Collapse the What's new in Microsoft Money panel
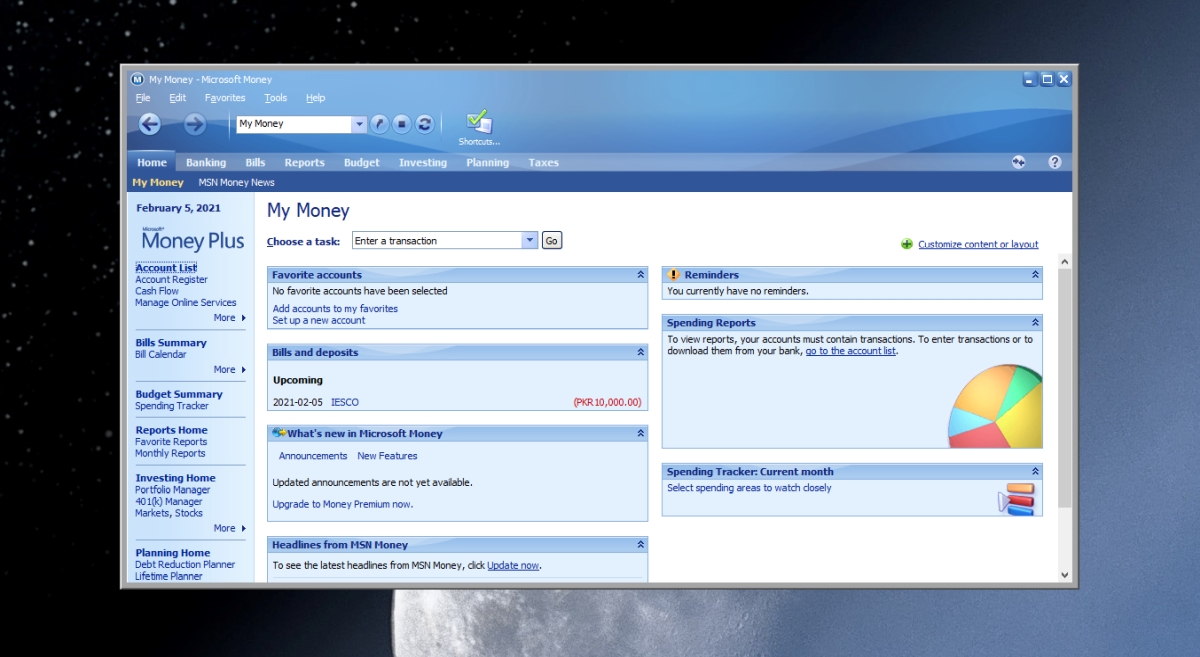 pos(640,434)
